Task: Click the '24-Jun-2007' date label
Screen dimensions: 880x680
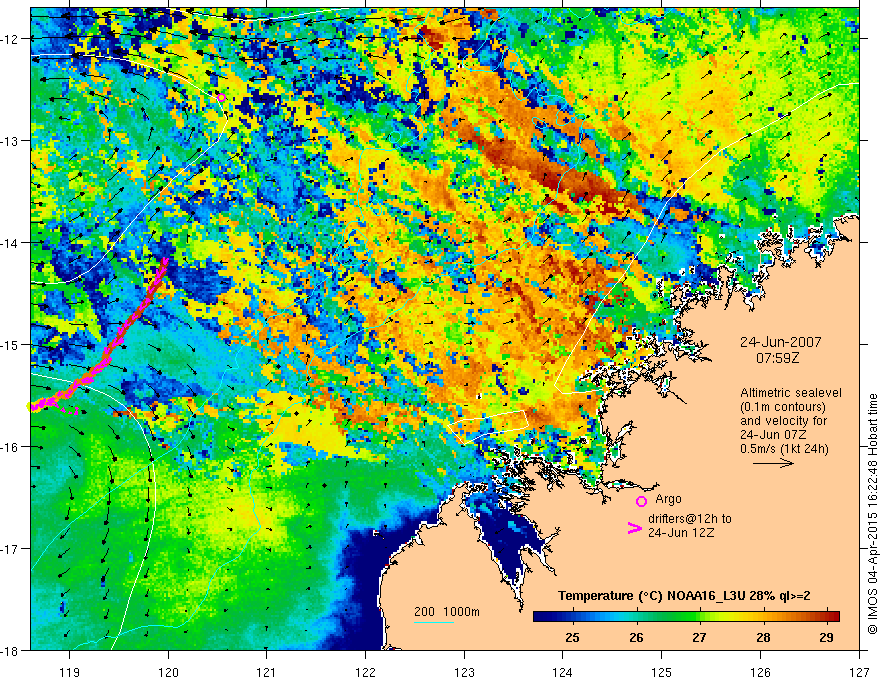Action: [780, 342]
